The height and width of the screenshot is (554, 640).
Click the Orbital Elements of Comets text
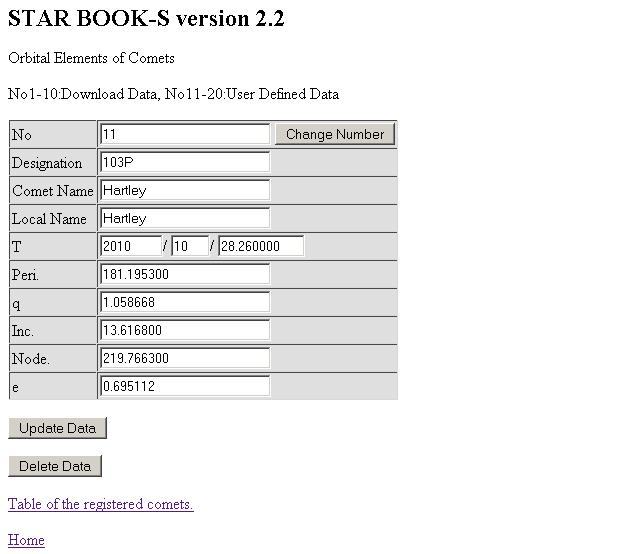pos(91,58)
